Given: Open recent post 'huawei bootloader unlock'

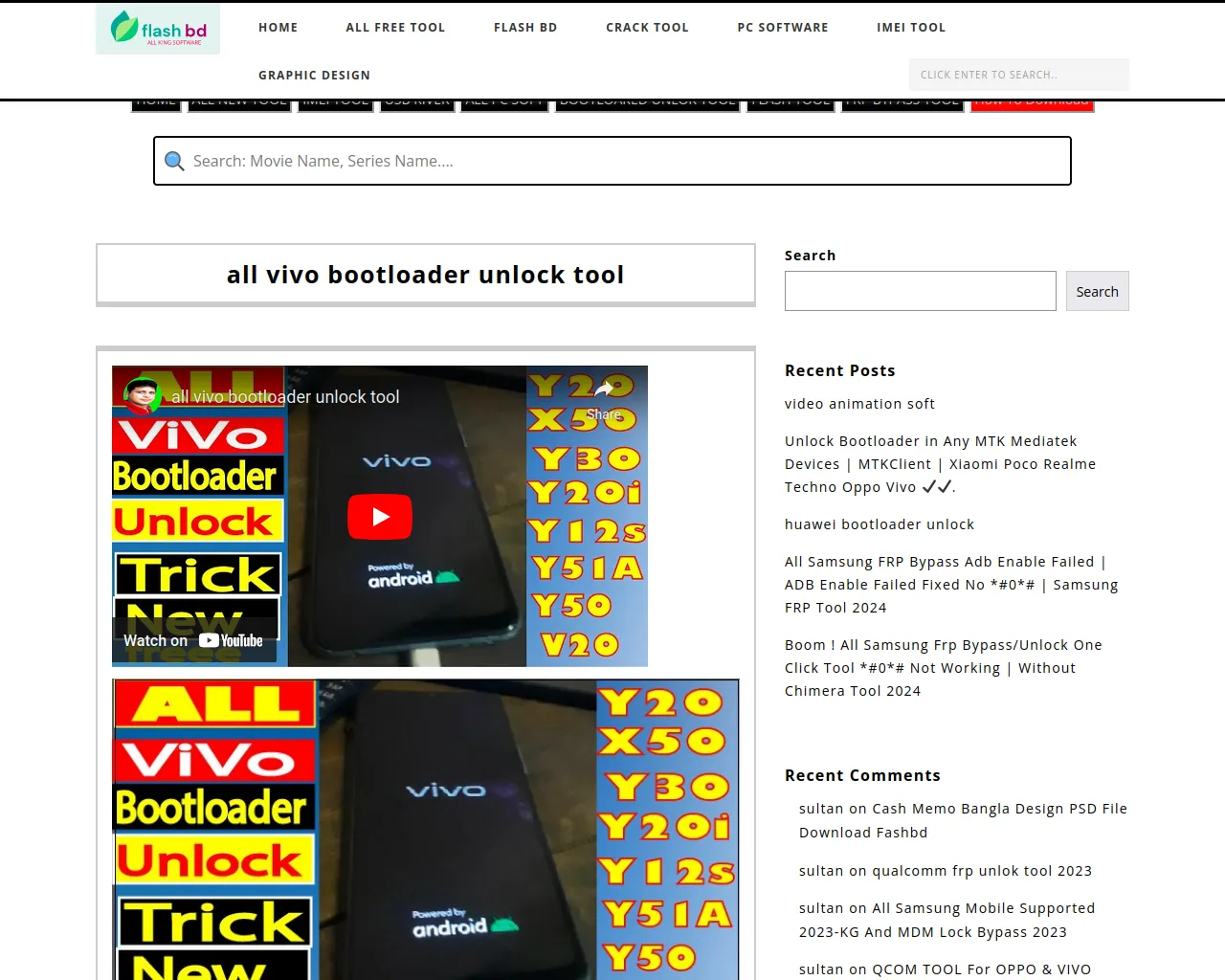Looking at the screenshot, I should pyautogui.click(x=880, y=524).
